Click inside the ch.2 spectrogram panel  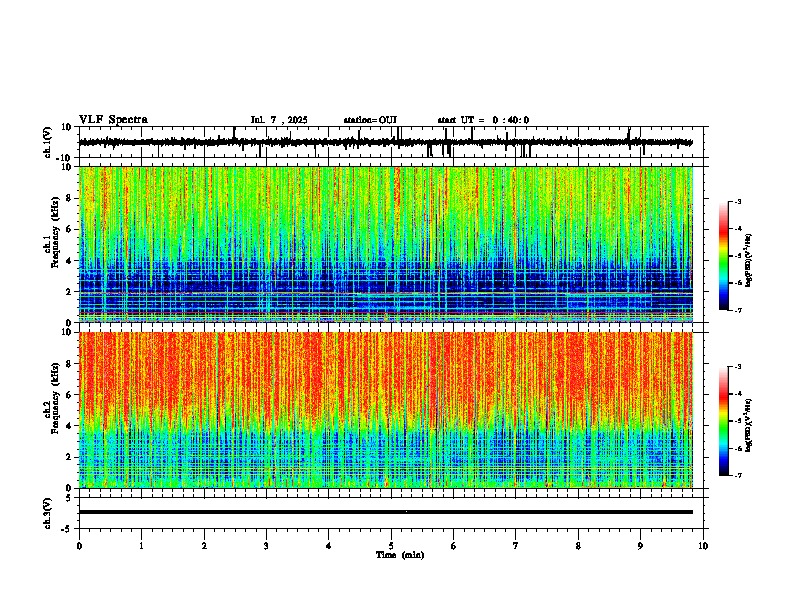coord(386,410)
